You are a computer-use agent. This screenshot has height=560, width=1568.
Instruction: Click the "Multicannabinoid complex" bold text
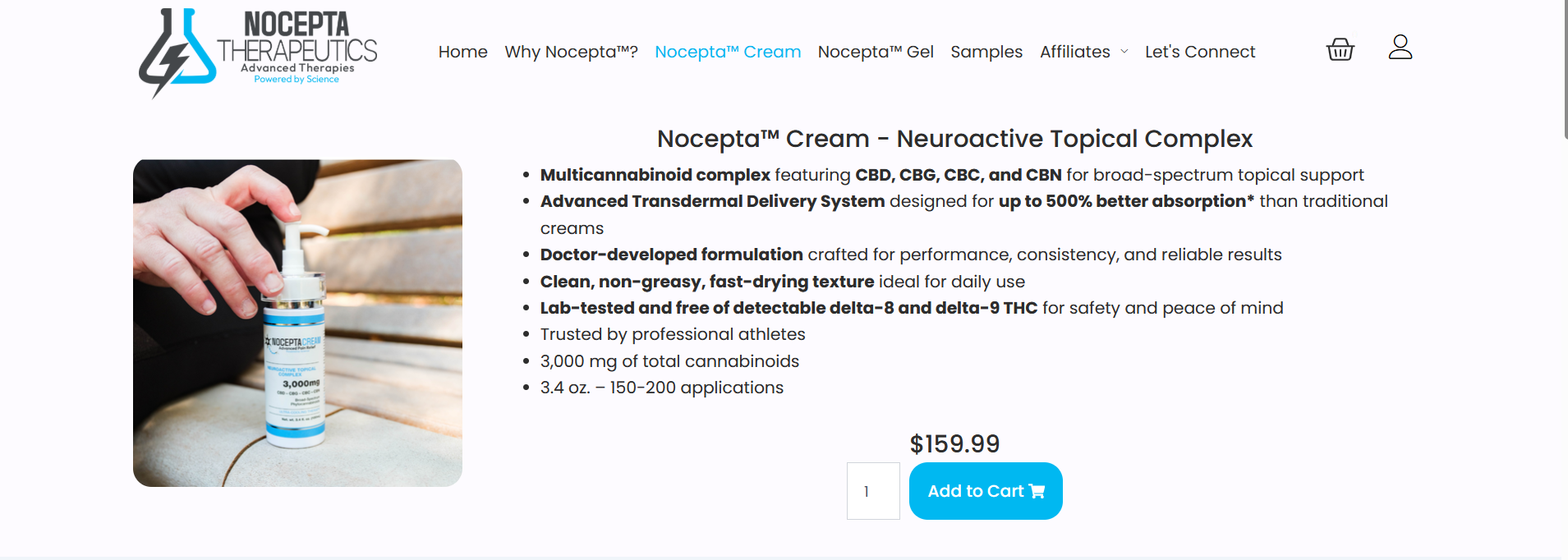(x=655, y=175)
